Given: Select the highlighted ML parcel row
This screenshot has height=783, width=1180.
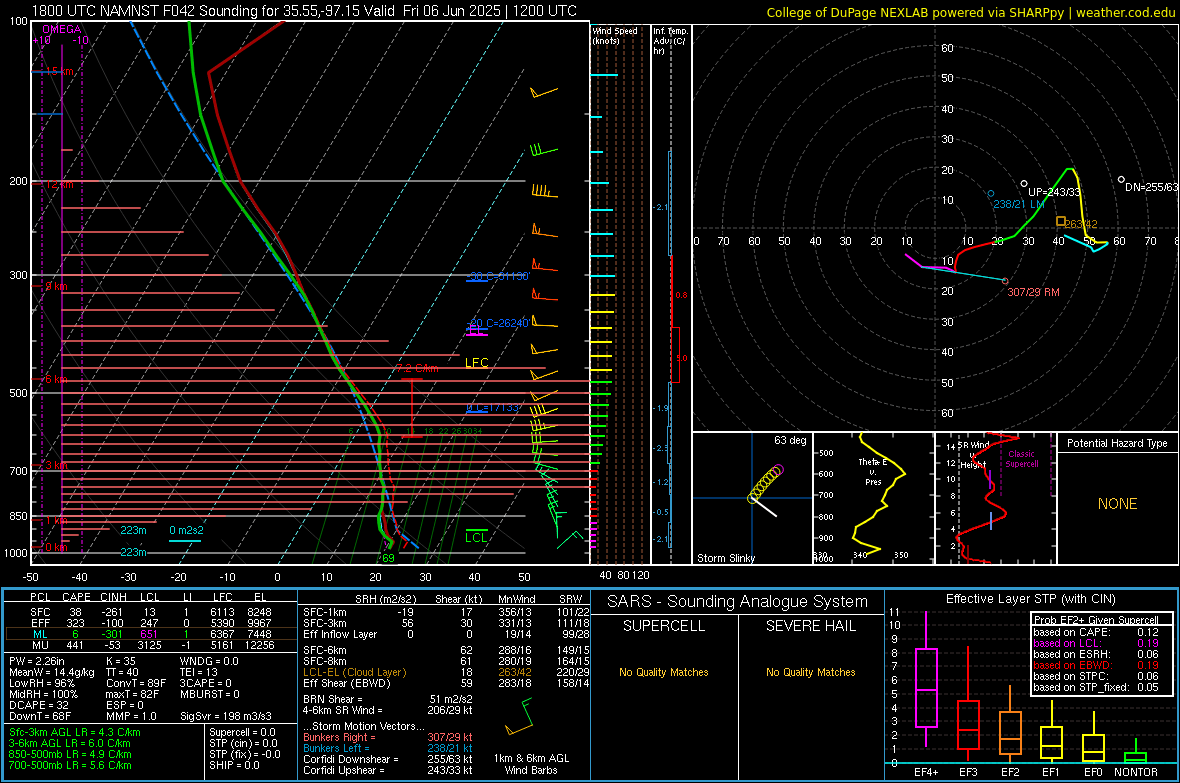Looking at the screenshot, I should click(x=151, y=635).
